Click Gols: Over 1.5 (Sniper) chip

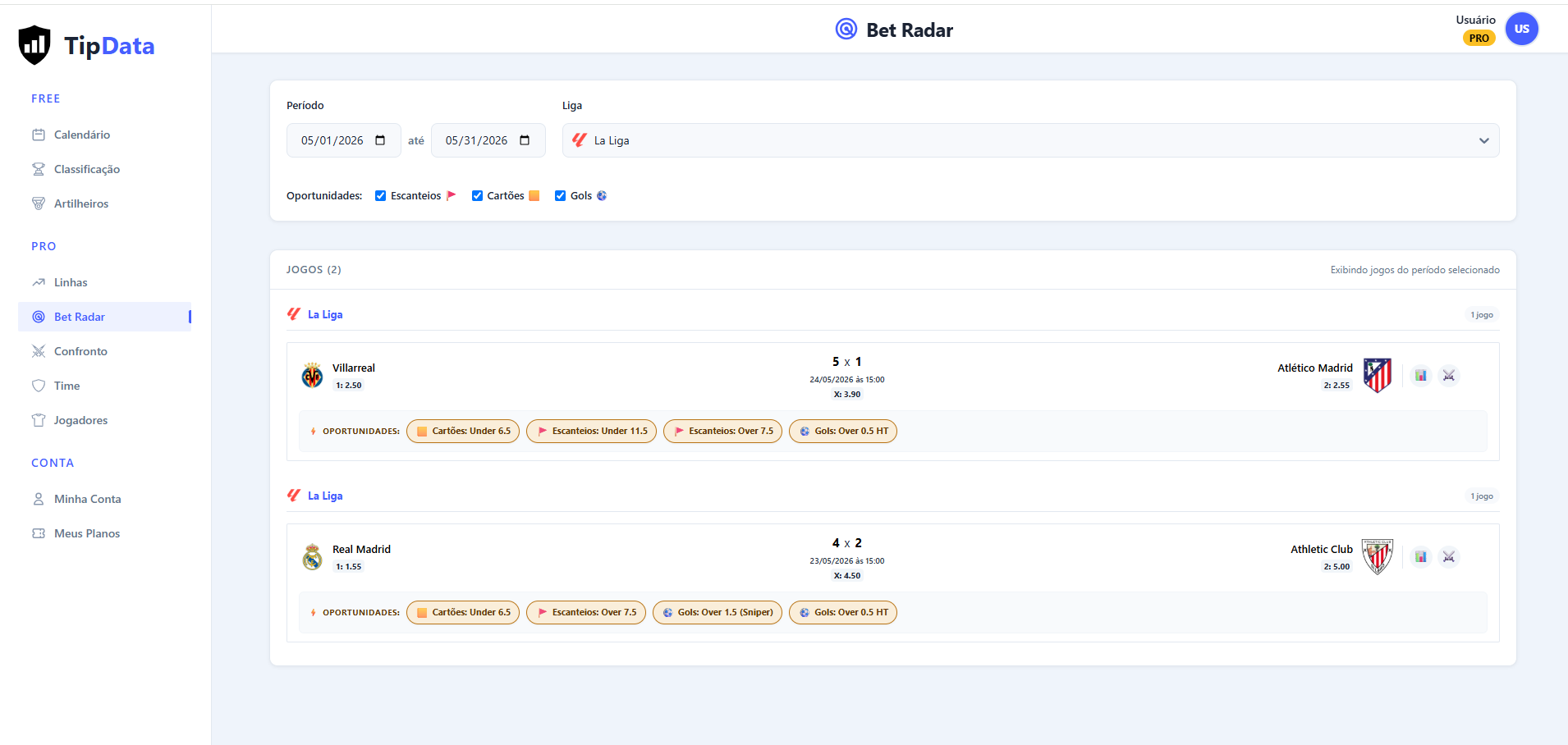click(x=718, y=612)
